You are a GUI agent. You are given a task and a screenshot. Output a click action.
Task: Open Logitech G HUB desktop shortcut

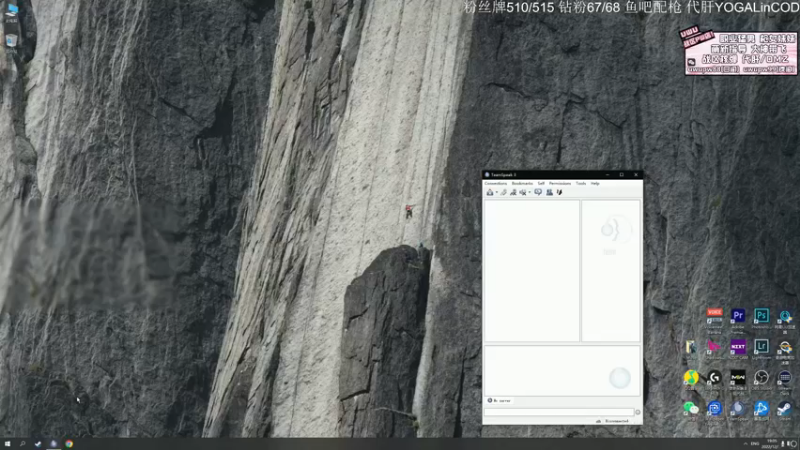tap(714, 380)
